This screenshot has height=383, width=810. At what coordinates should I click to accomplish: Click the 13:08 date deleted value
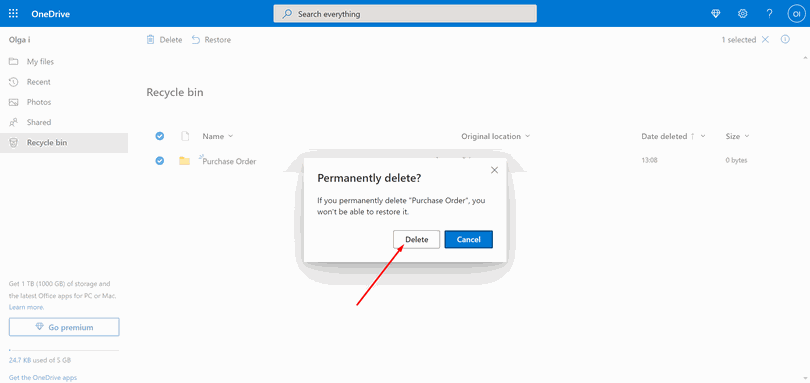point(649,160)
